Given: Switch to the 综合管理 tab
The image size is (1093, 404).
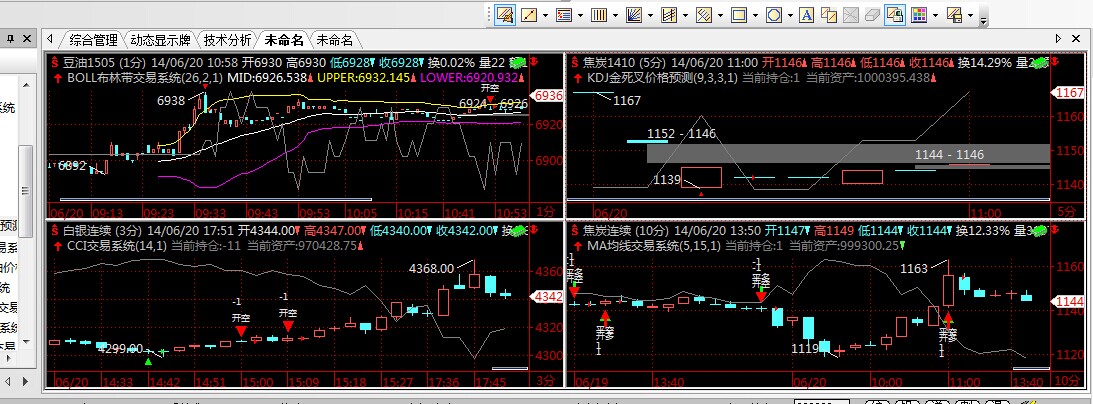Looking at the screenshot, I should pos(93,40).
